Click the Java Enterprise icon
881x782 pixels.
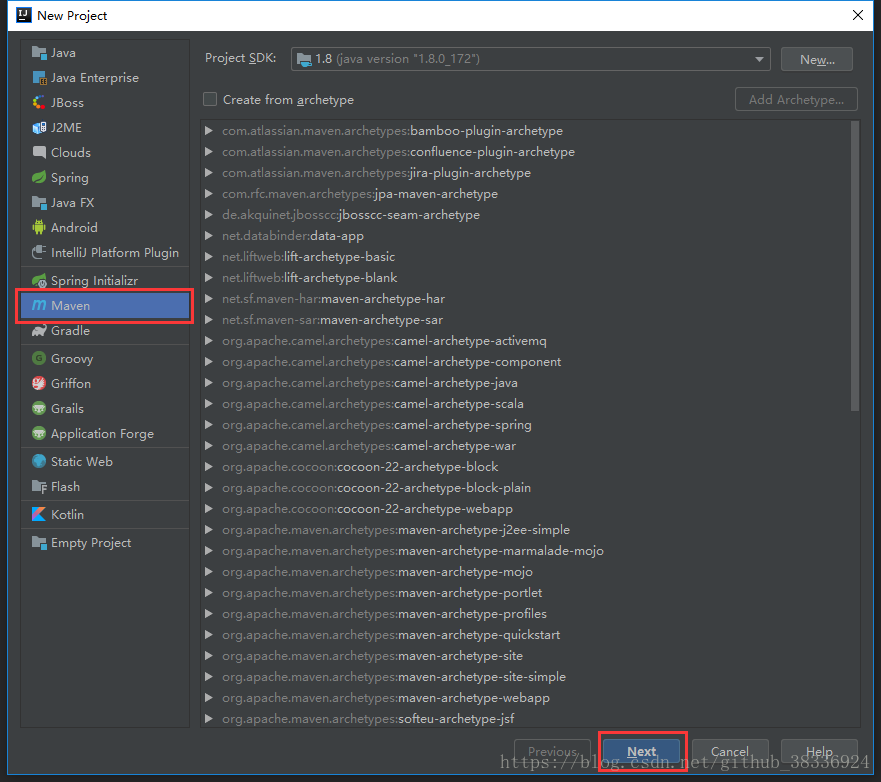pyautogui.click(x=39, y=78)
